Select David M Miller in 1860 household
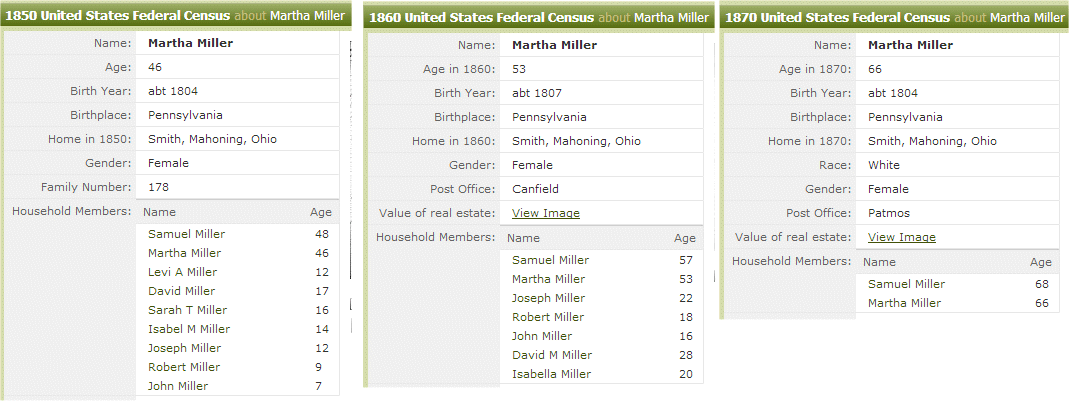The height and width of the screenshot is (401, 1069). click(x=552, y=355)
